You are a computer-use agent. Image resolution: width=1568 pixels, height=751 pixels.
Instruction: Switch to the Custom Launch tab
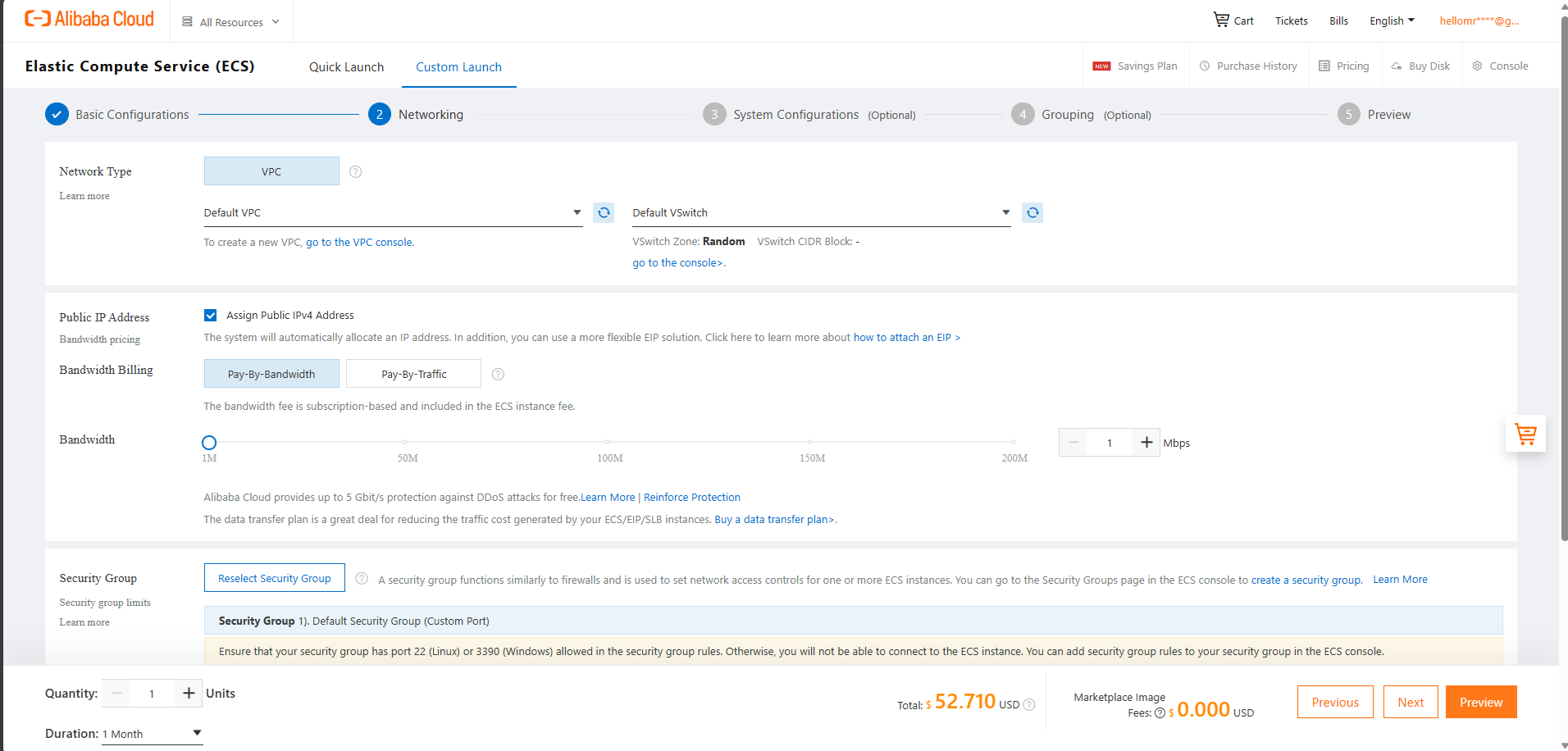coord(458,67)
